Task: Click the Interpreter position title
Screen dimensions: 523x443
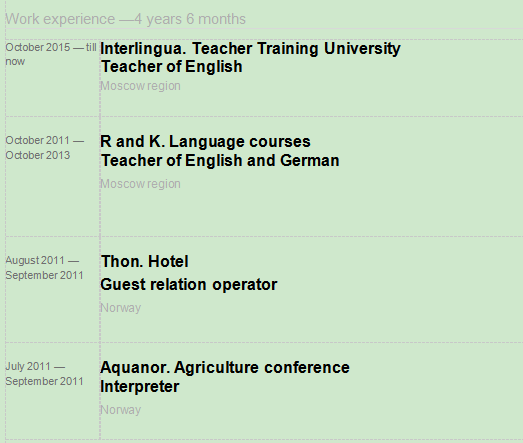Action: pos(140,387)
